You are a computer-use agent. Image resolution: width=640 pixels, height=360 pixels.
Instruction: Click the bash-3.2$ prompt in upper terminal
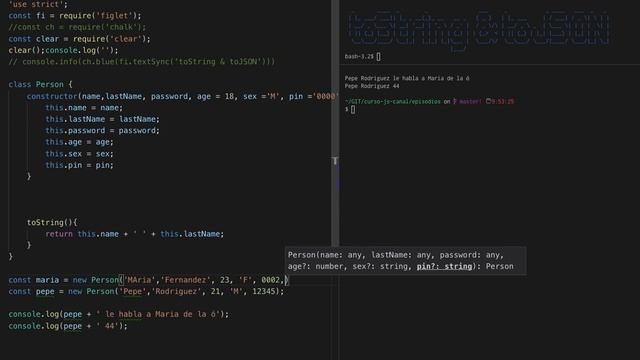tap(359, 56)
